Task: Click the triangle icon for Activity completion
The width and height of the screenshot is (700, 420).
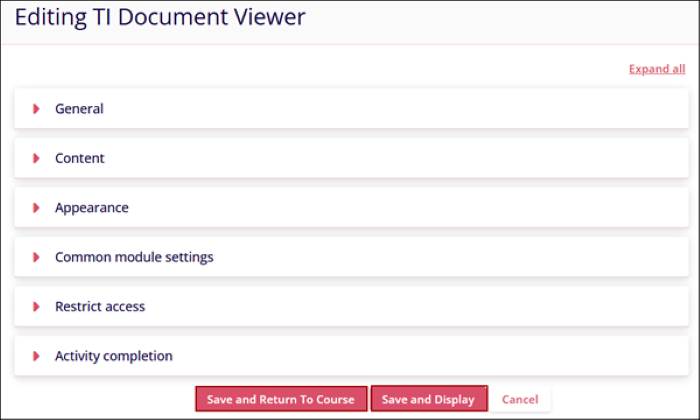Action: 37,356
